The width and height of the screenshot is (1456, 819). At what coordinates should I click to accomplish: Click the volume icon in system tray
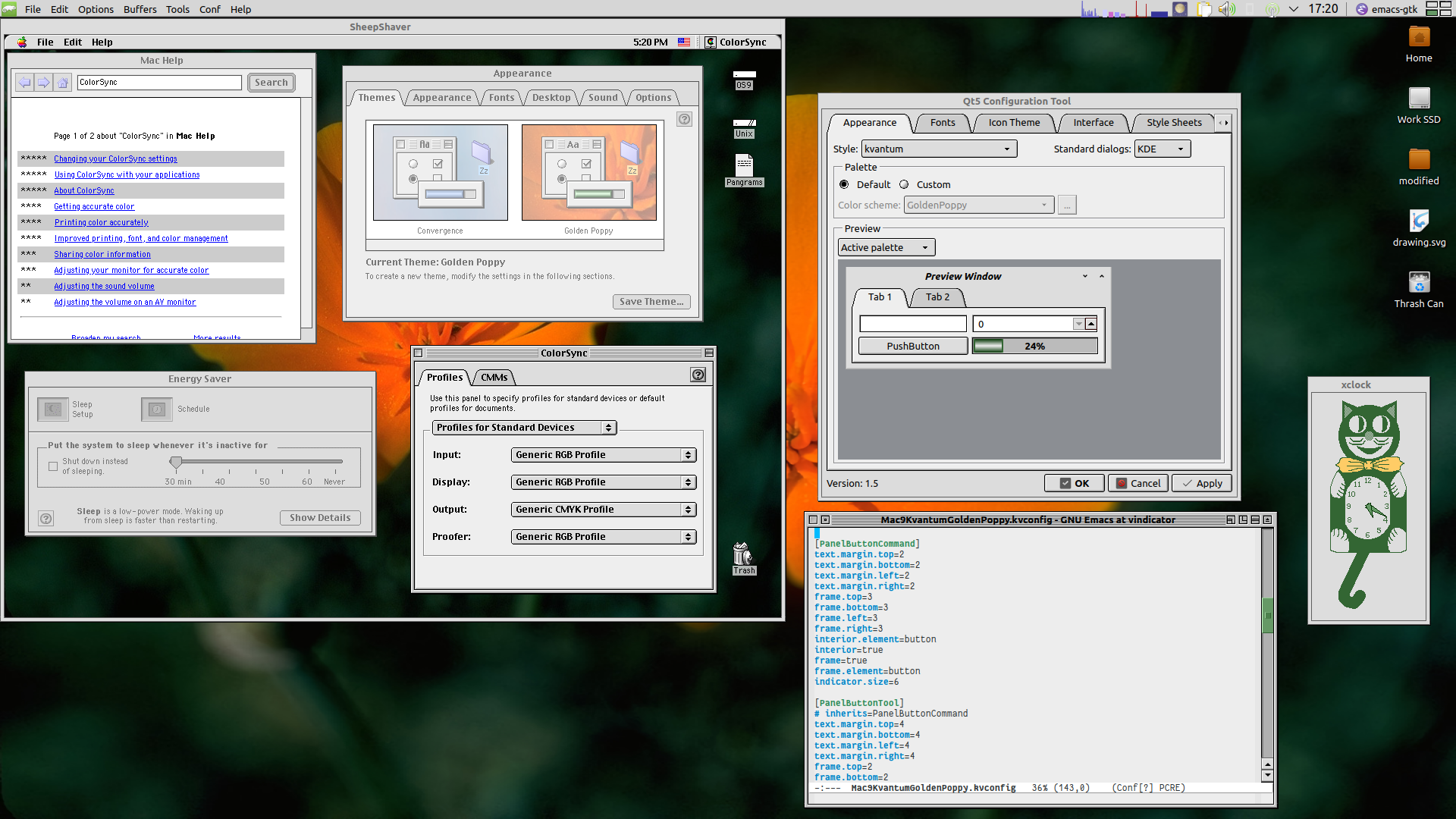[x=1226, y=9]
